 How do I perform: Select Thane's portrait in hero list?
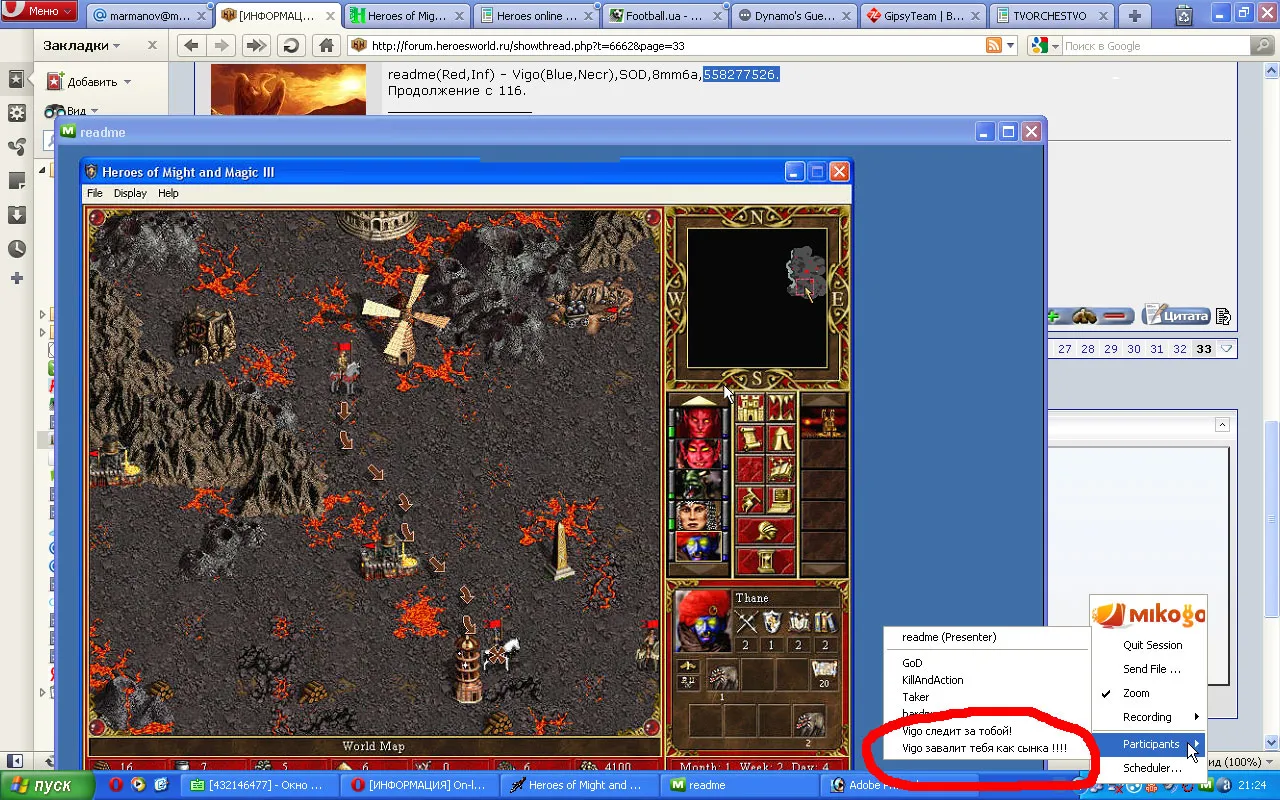(x=699, y=546)
